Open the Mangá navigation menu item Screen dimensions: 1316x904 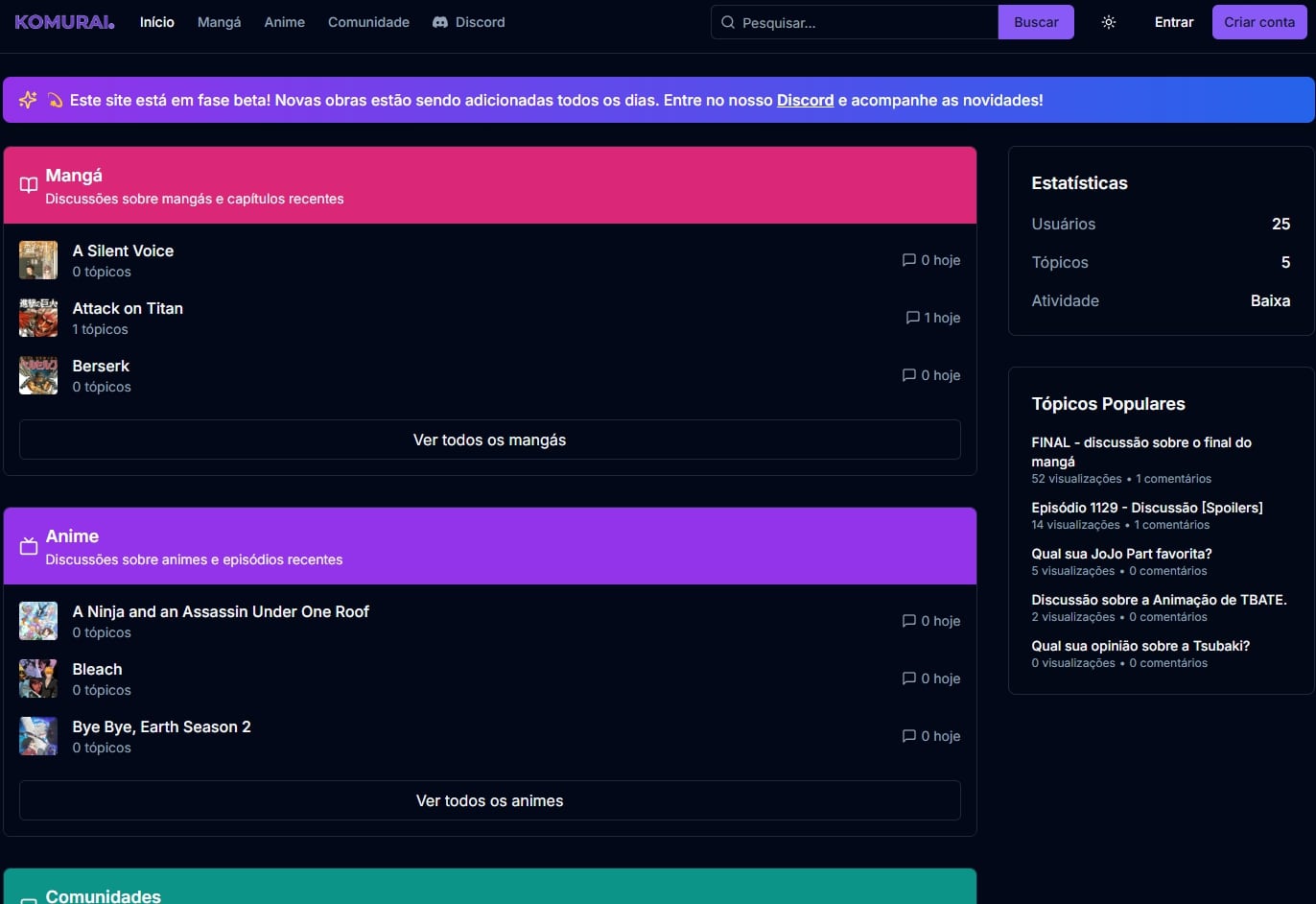219,22
